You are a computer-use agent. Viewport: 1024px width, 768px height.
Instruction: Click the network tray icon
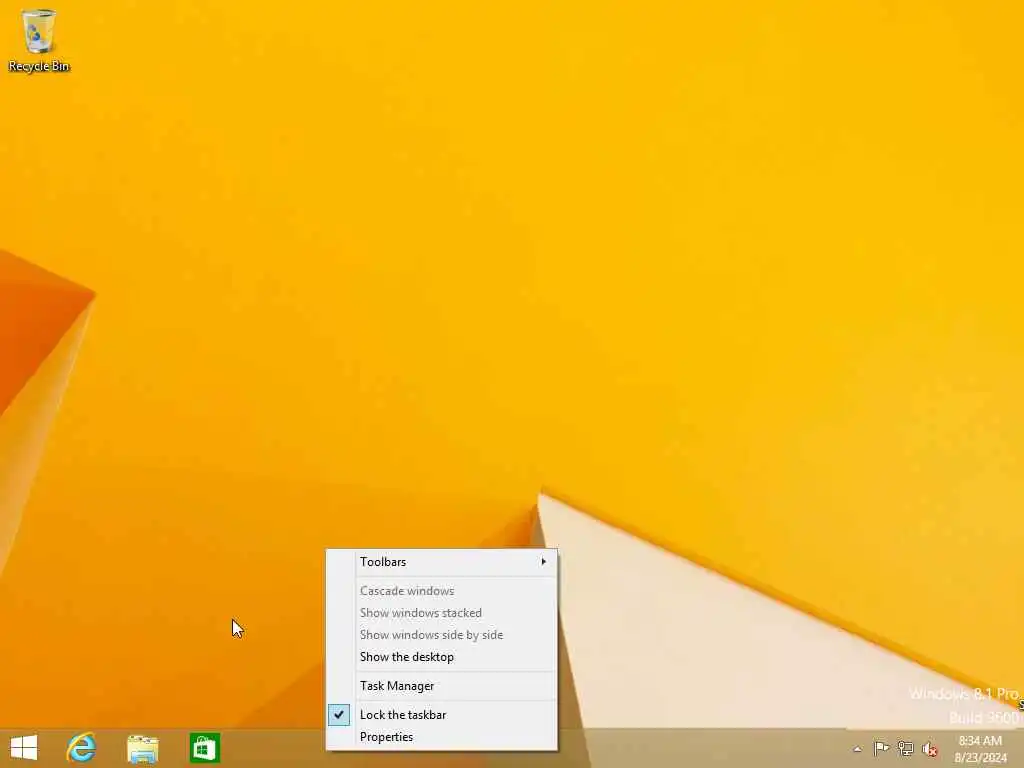[x=905, y=748]
